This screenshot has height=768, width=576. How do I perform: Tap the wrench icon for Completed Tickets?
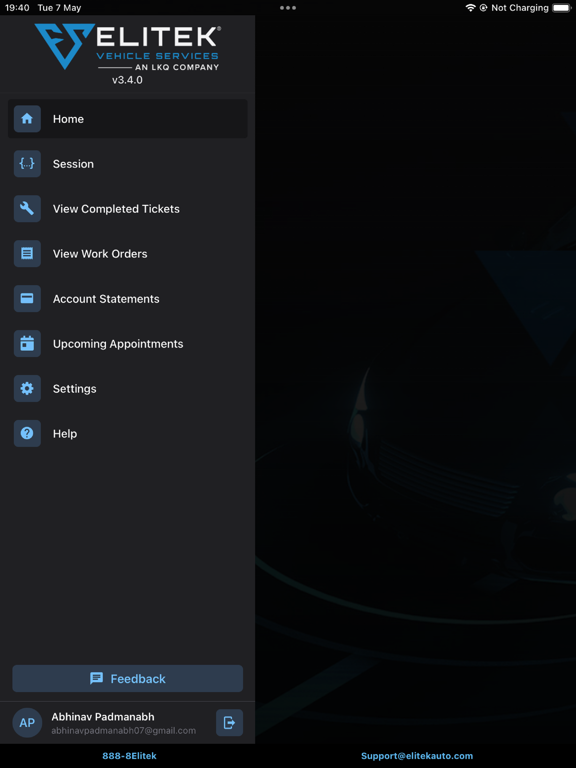27,209
